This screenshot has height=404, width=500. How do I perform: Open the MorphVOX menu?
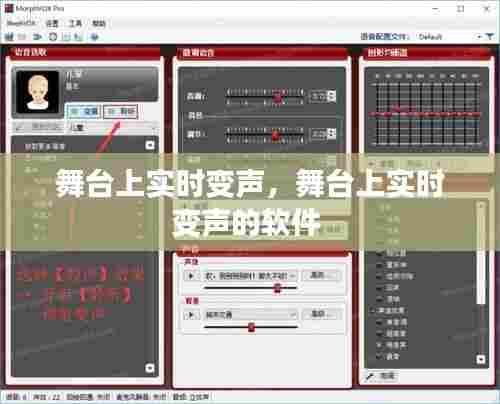tap(21, 23)
